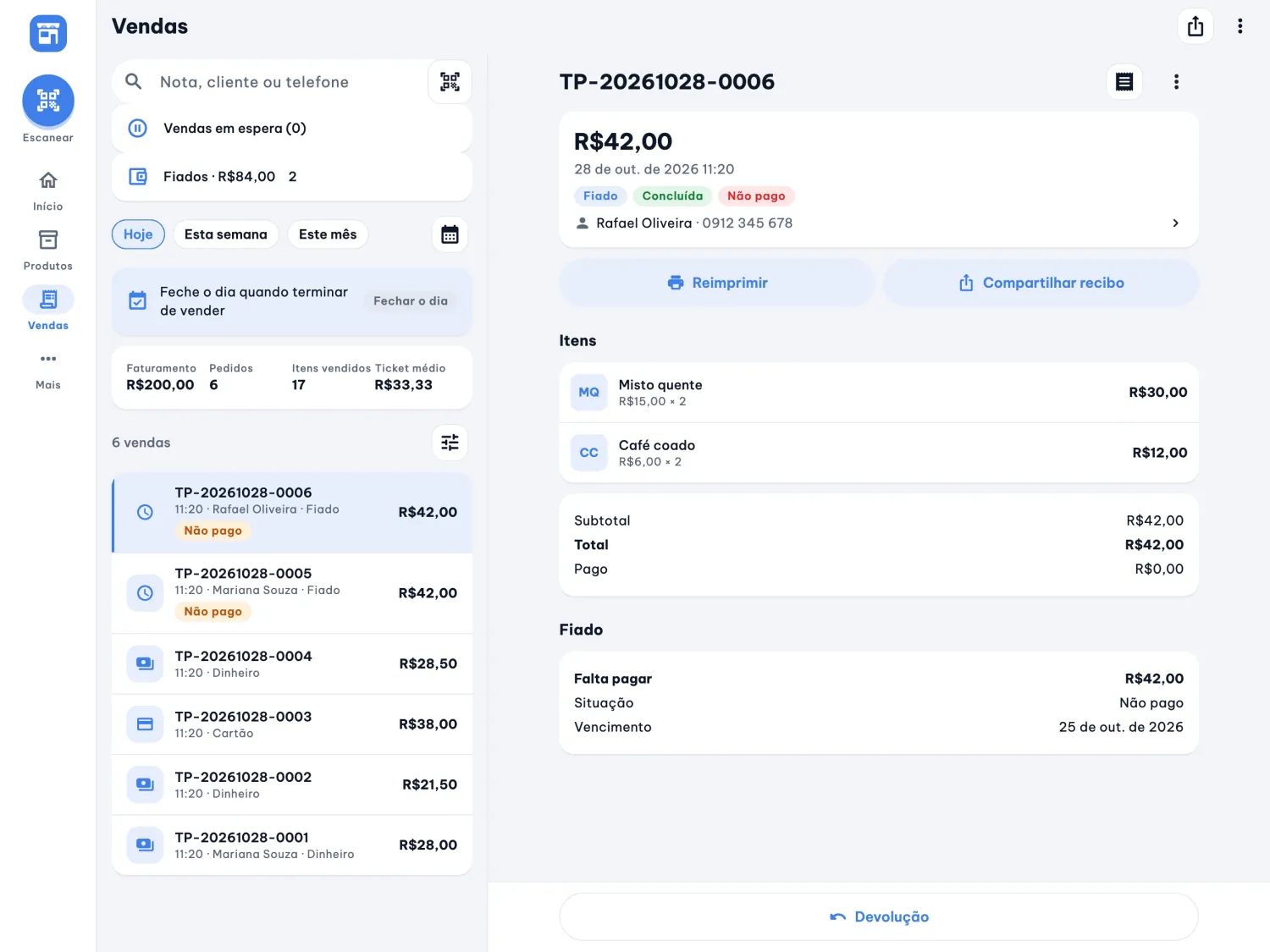Image resolution: width=1270 pixels, height=952 pixels.
Task: Select sale TP-20261028-0005
Action: (292, 593)
